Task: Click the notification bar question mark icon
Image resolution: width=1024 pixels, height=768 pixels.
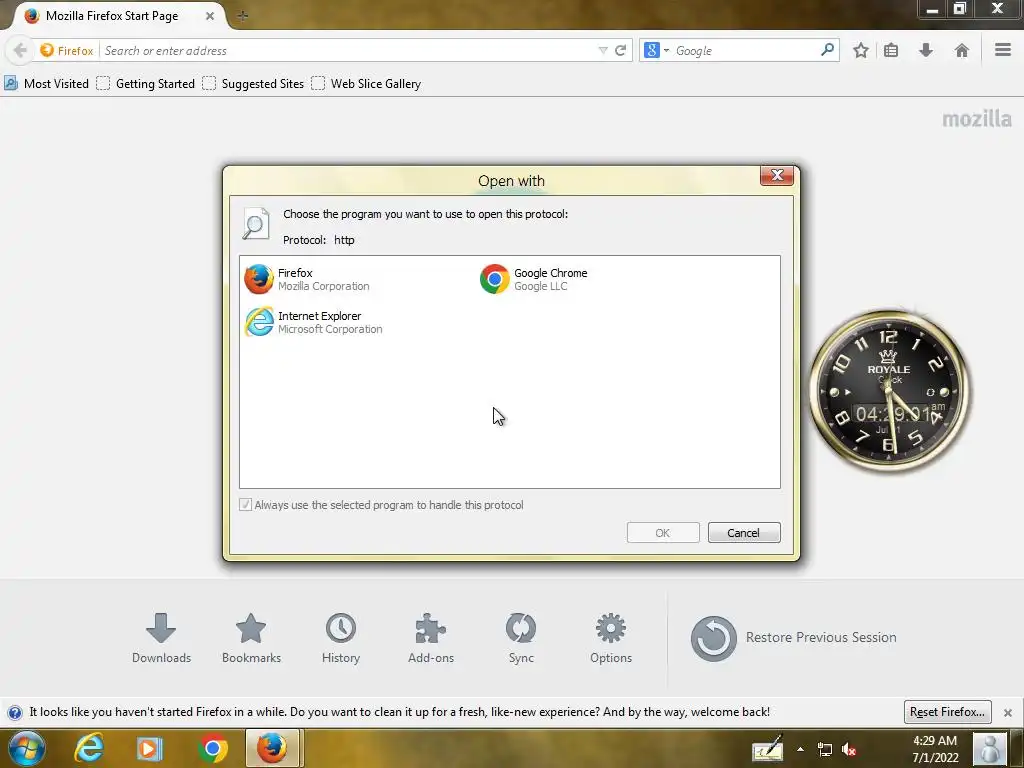Action: 14,712
